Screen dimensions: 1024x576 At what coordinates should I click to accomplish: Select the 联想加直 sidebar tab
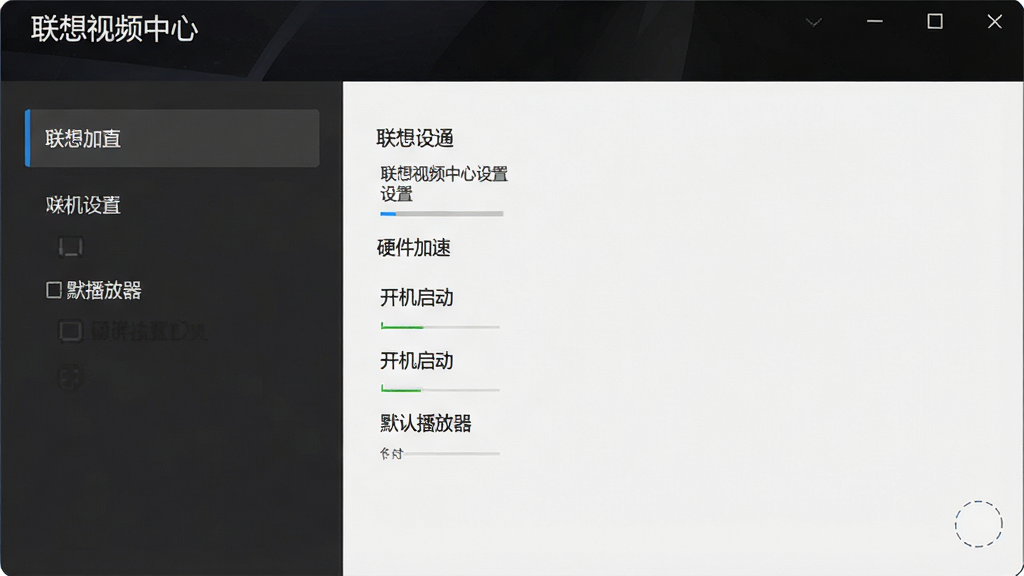[x=172, y=138]
